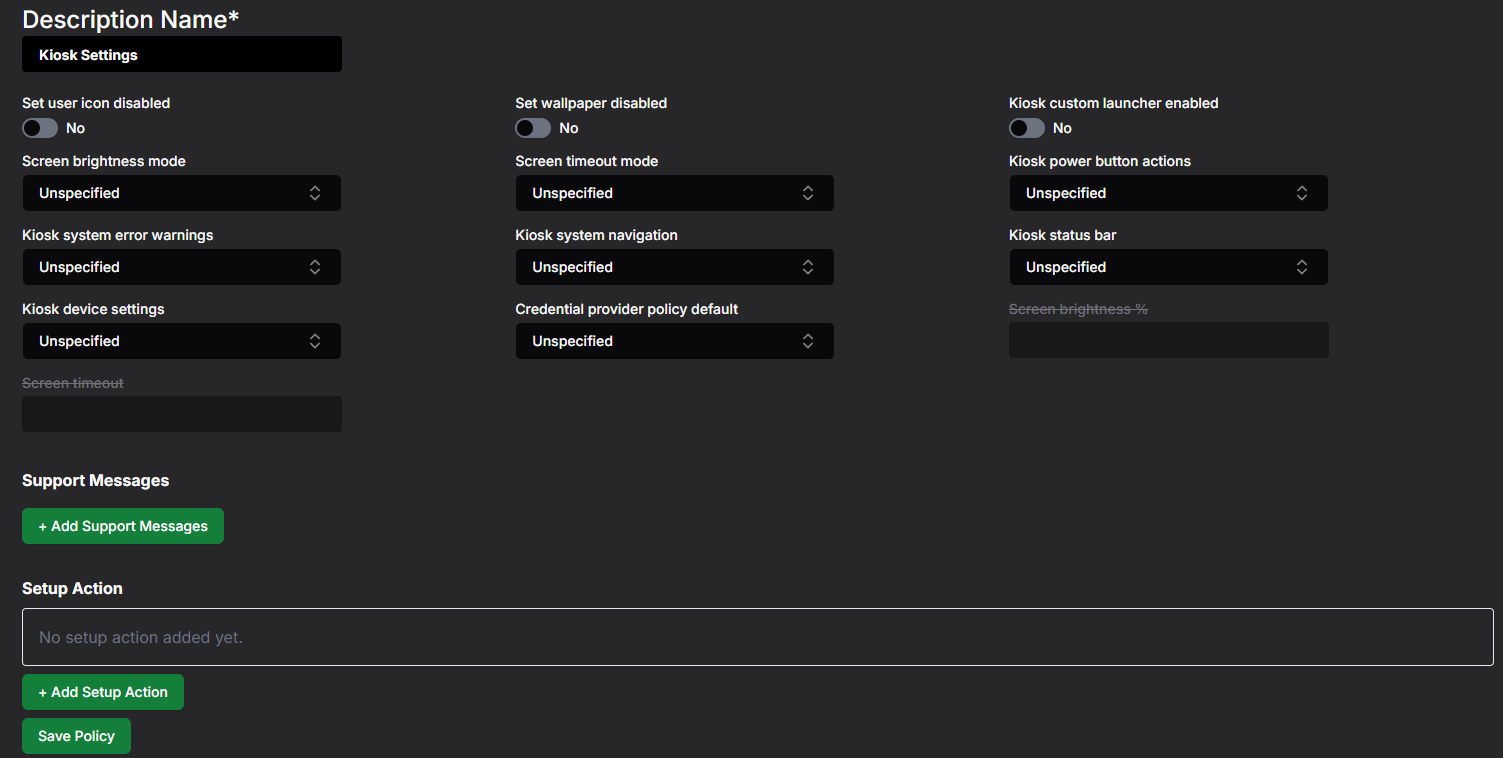Image resolution: width=1503 pixels, height=758 pixels.
Task: Open the Screen brightness mode dropdown
Action: [x=182, y=193]
